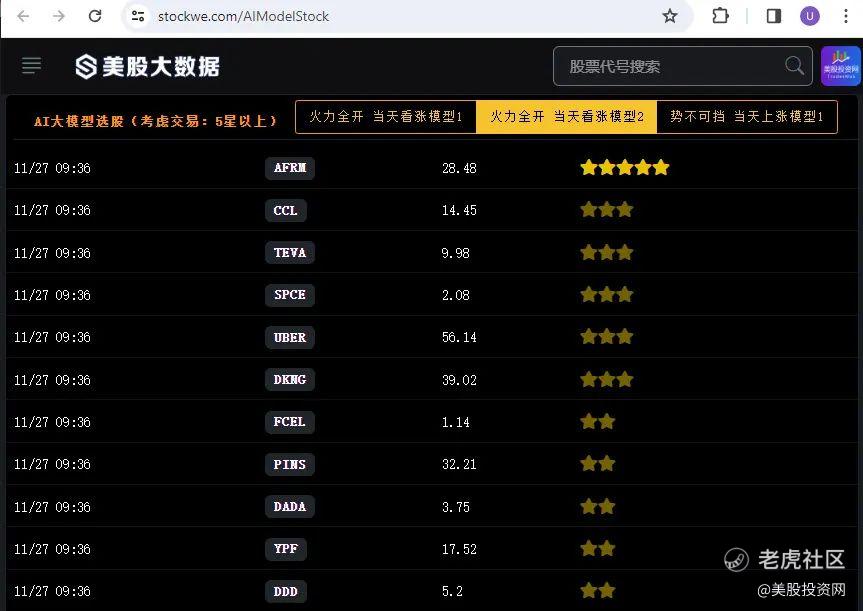Click the three-star rating for SPCE
This screenshot has width=863, height=611.
[x=607, y=294]
